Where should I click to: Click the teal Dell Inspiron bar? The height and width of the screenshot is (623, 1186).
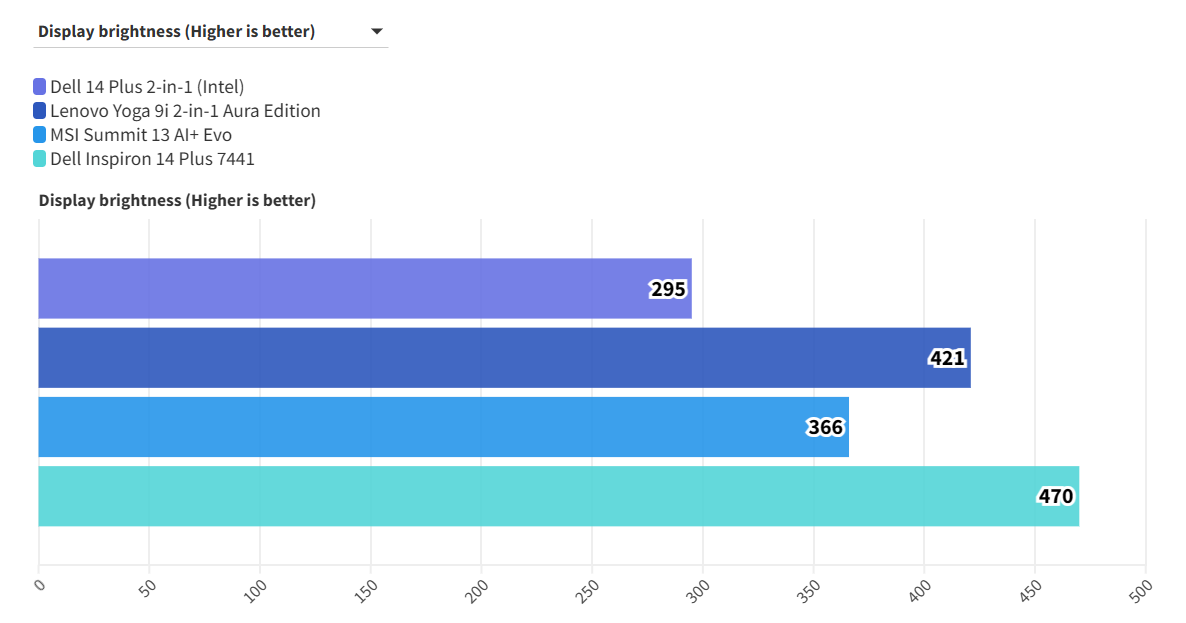tap(540, 496)
